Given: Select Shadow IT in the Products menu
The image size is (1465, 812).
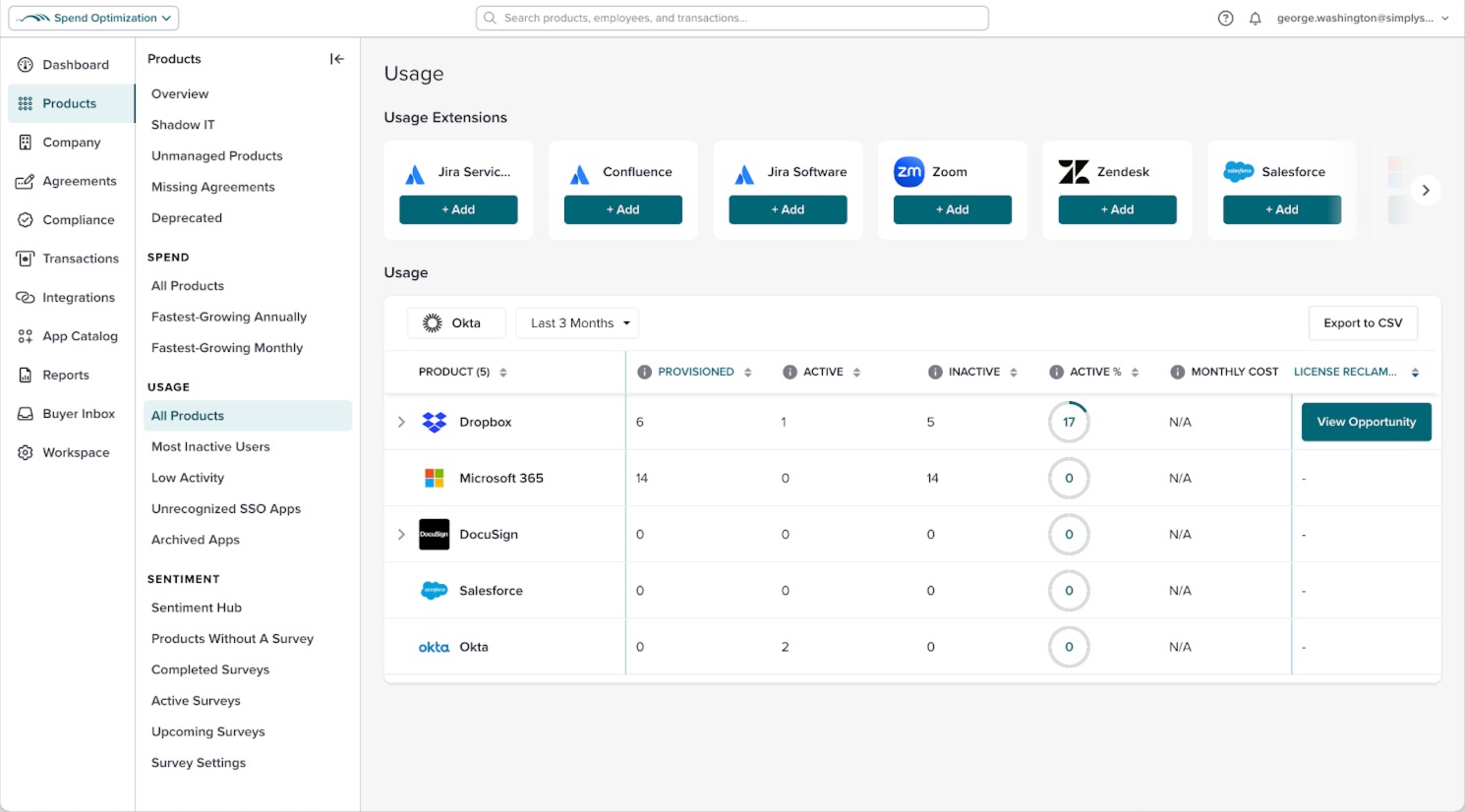Looking at the screenshot, I should [x=183, y=124].
